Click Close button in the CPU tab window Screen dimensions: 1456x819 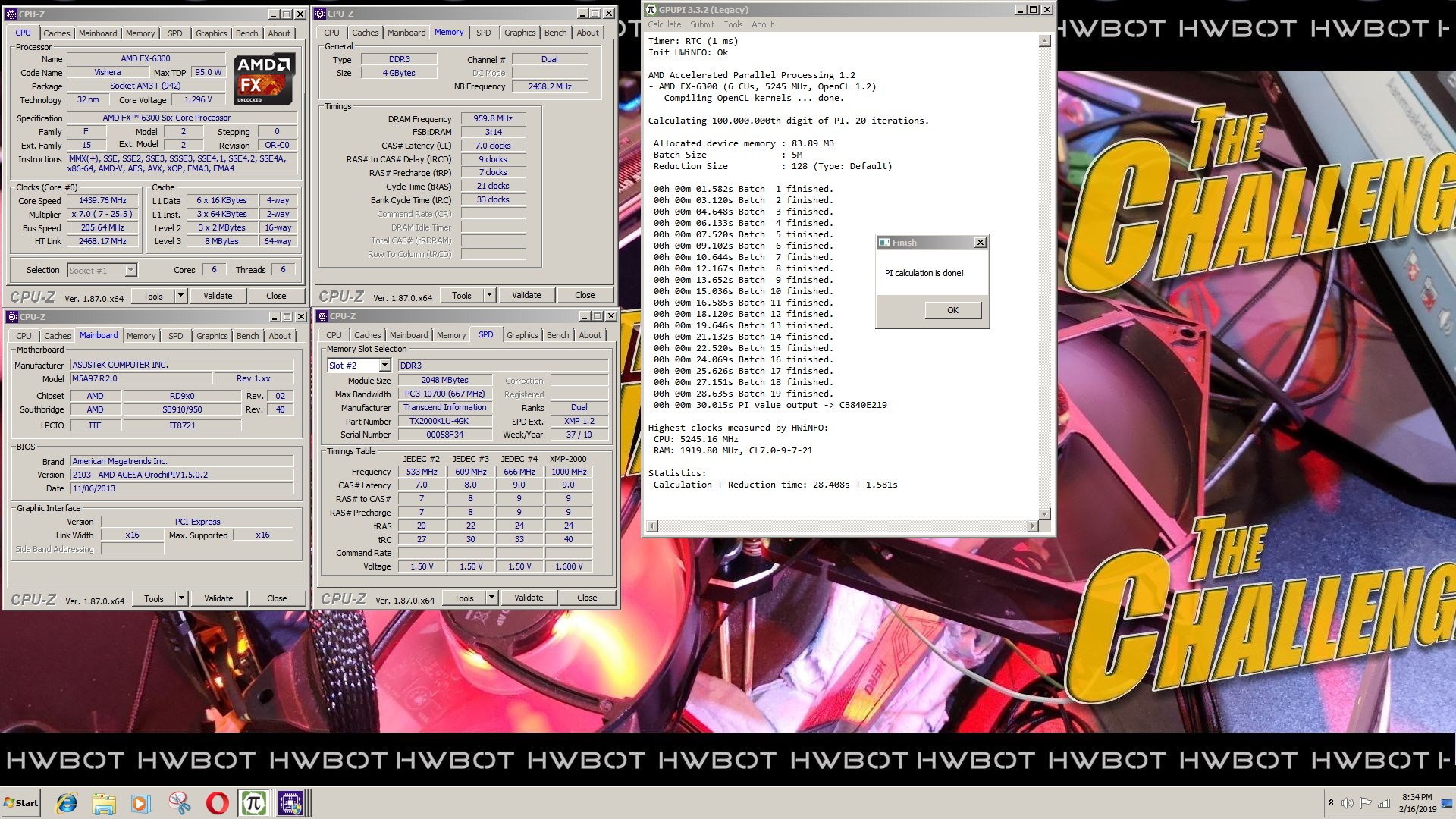[276, 296]
